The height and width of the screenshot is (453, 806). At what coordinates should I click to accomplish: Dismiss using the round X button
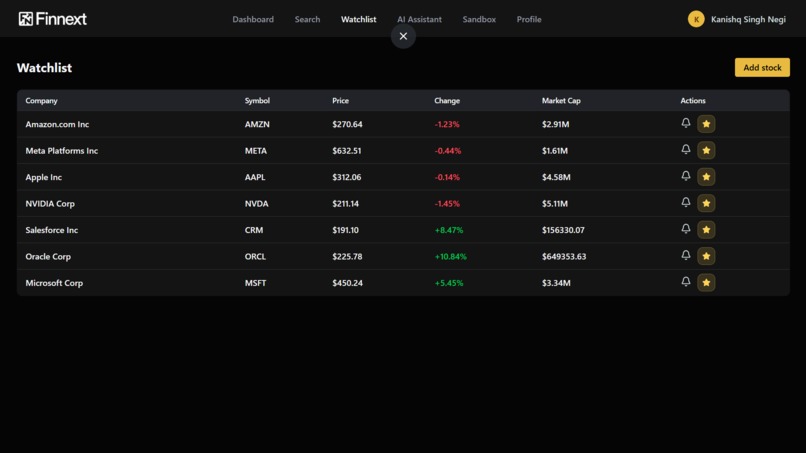403,37
